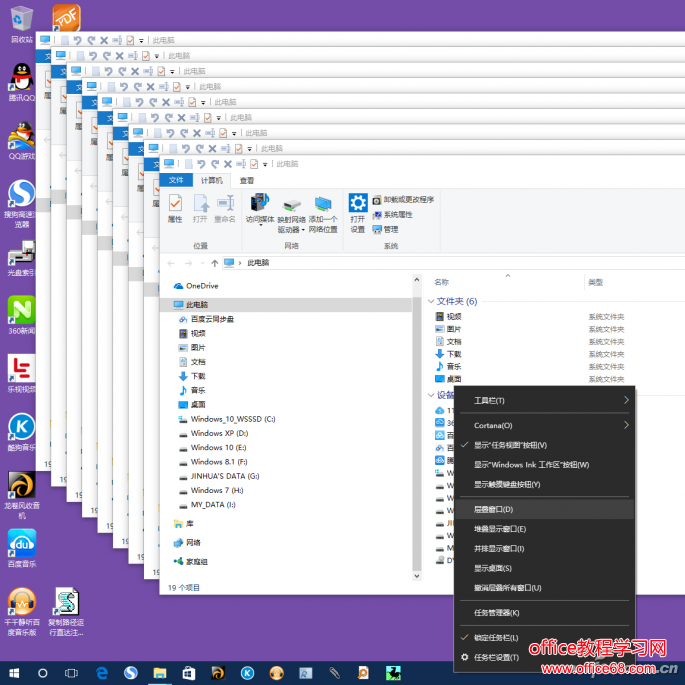Viewport: 685px width, 685px height.
Task: Click the Windows Start button
Action: 13,673
